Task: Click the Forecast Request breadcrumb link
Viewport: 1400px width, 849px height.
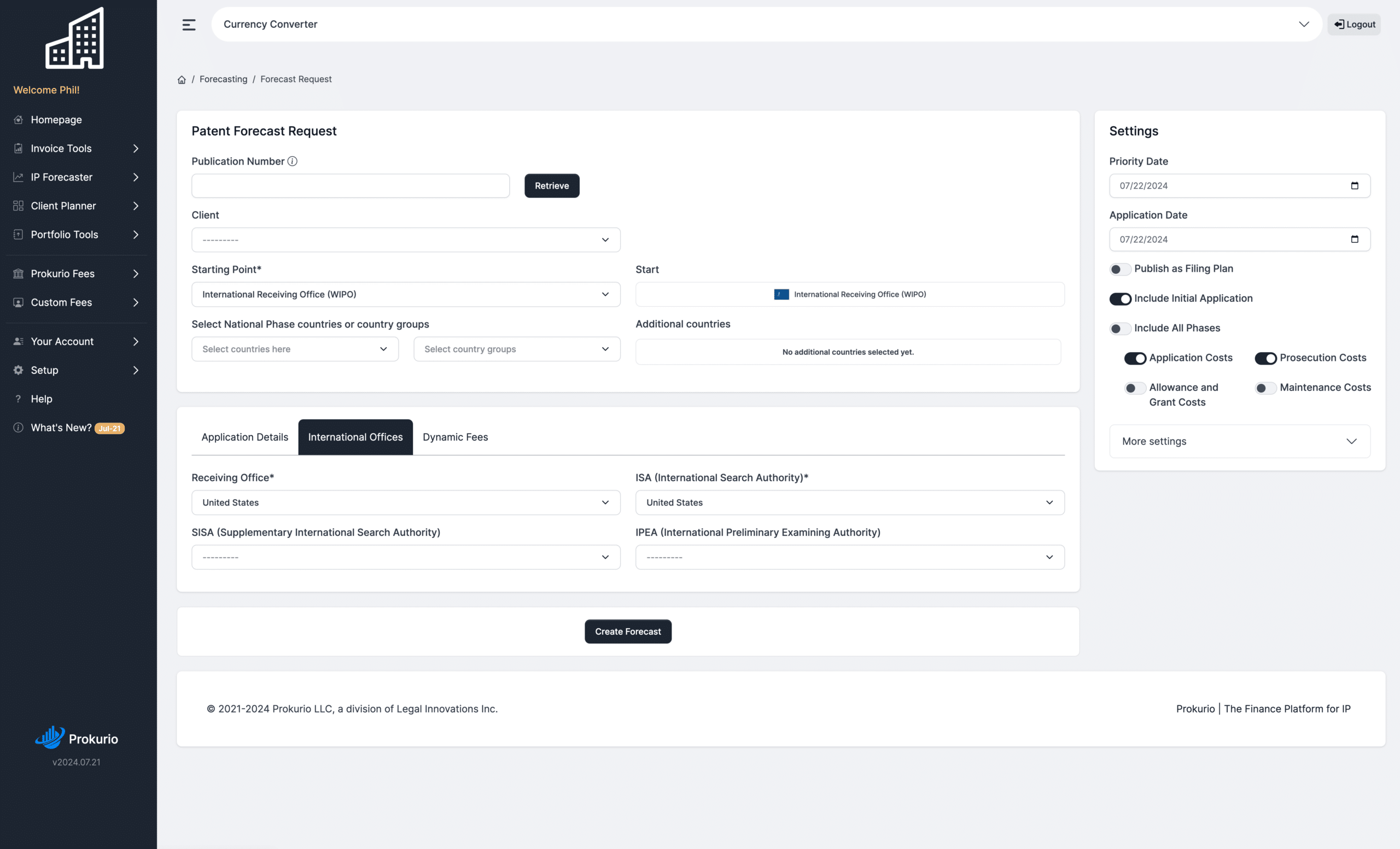Action: (296, 79)
